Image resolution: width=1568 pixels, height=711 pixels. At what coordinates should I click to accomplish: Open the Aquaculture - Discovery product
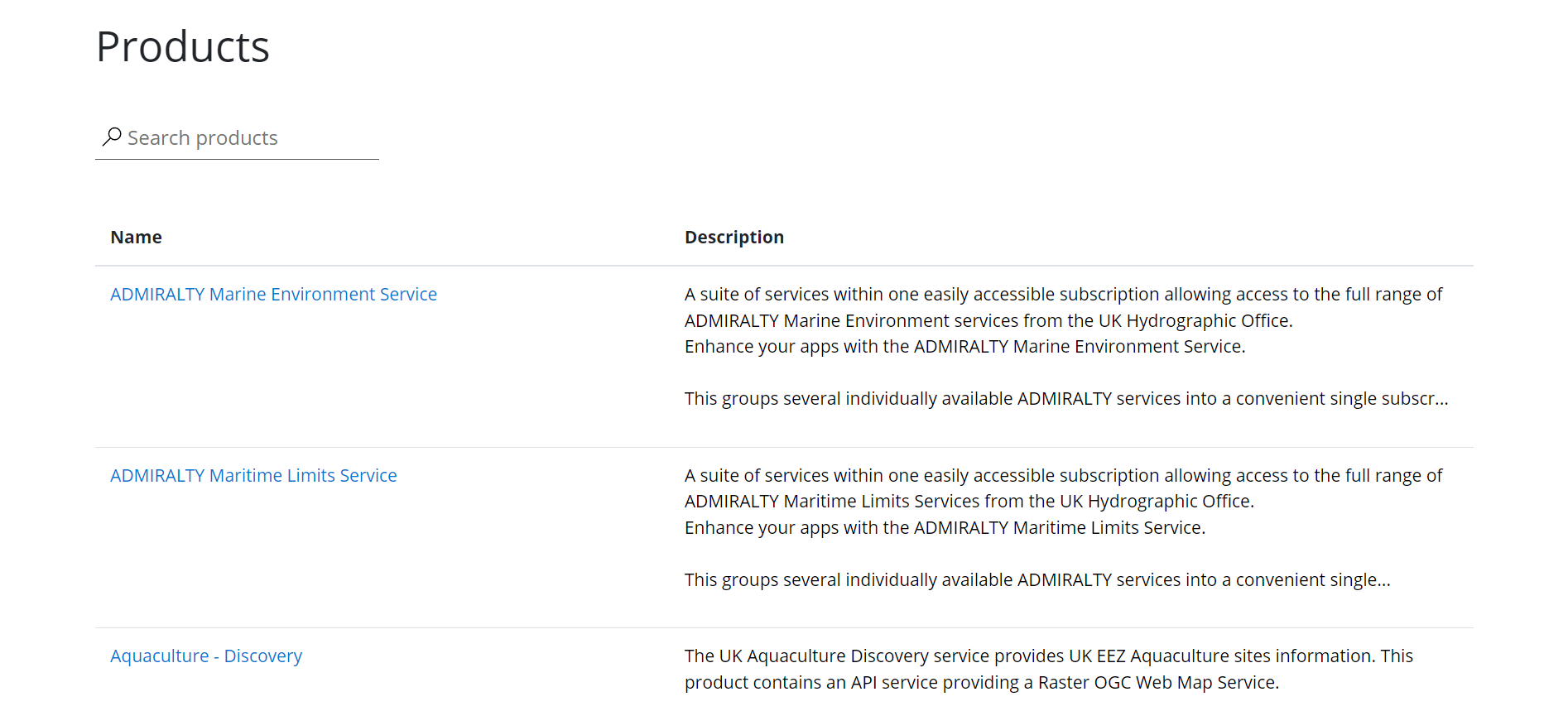click(206, 655)
